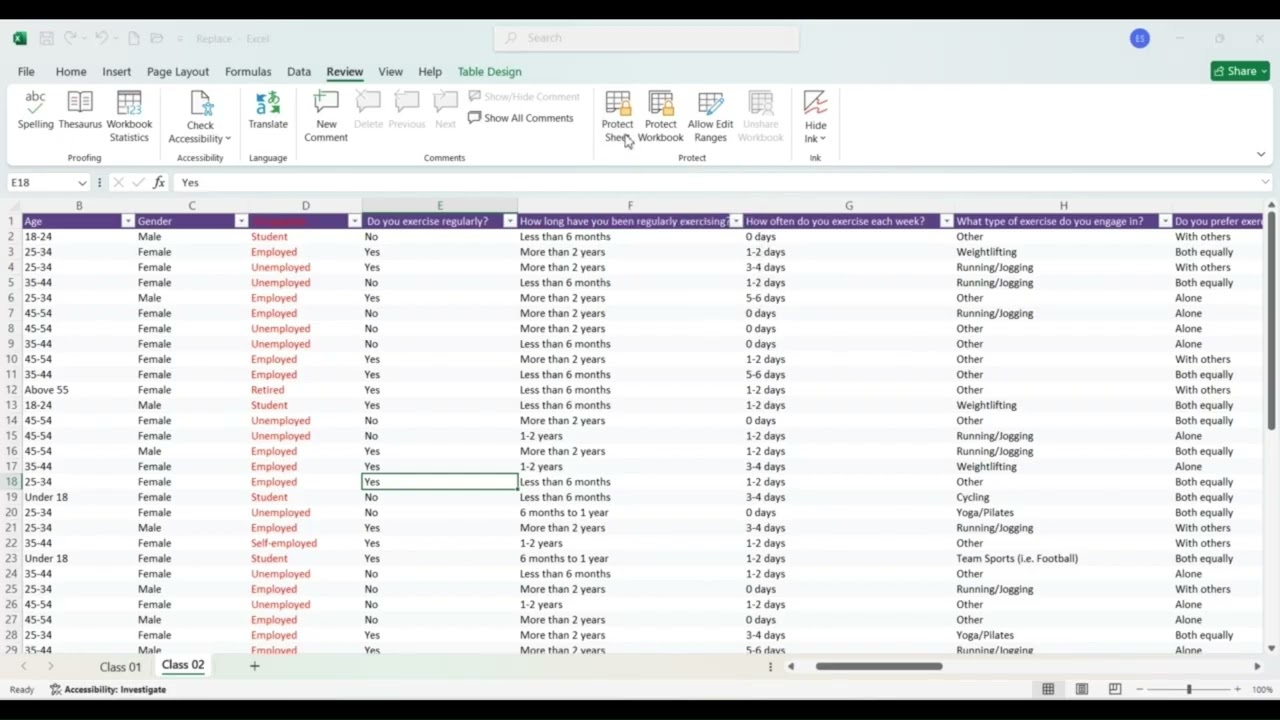Open 'Do you exercise regularly?' filter dropdown
The height and width of the screenshot is (720, 1280).
click(510, 221)
